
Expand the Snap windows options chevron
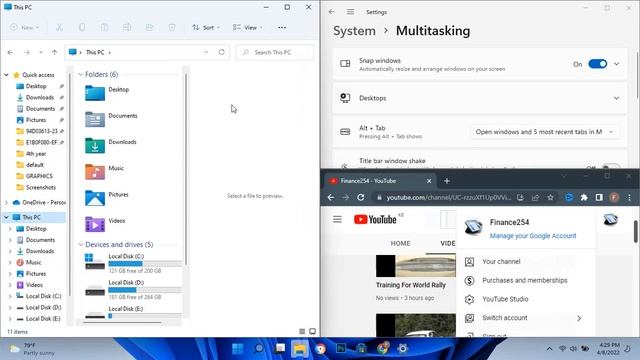coord(616,64)
